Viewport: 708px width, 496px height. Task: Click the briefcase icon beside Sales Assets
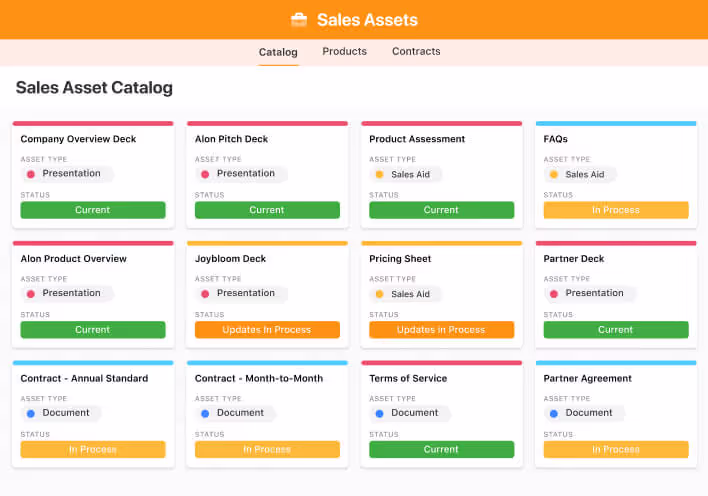click(x=299, y=20)
